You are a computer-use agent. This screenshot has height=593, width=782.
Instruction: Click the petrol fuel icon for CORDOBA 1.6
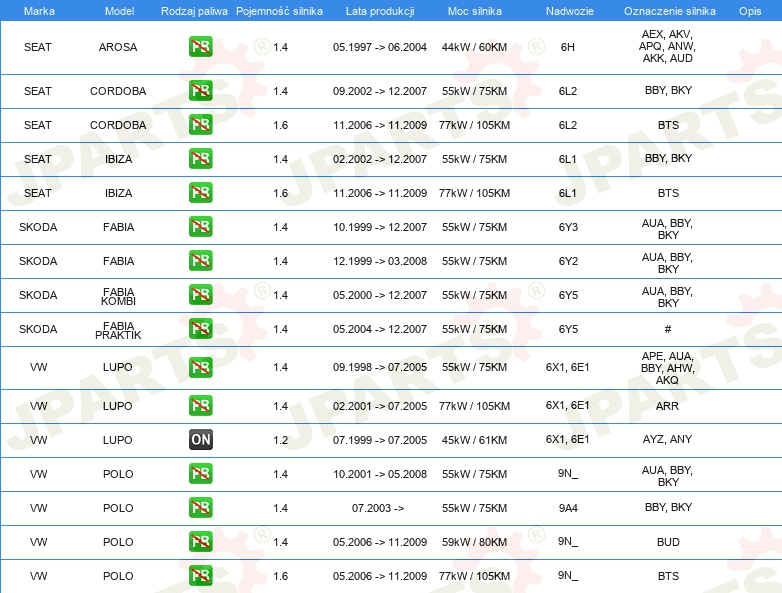pyautogui.click(x=200, y=125)
